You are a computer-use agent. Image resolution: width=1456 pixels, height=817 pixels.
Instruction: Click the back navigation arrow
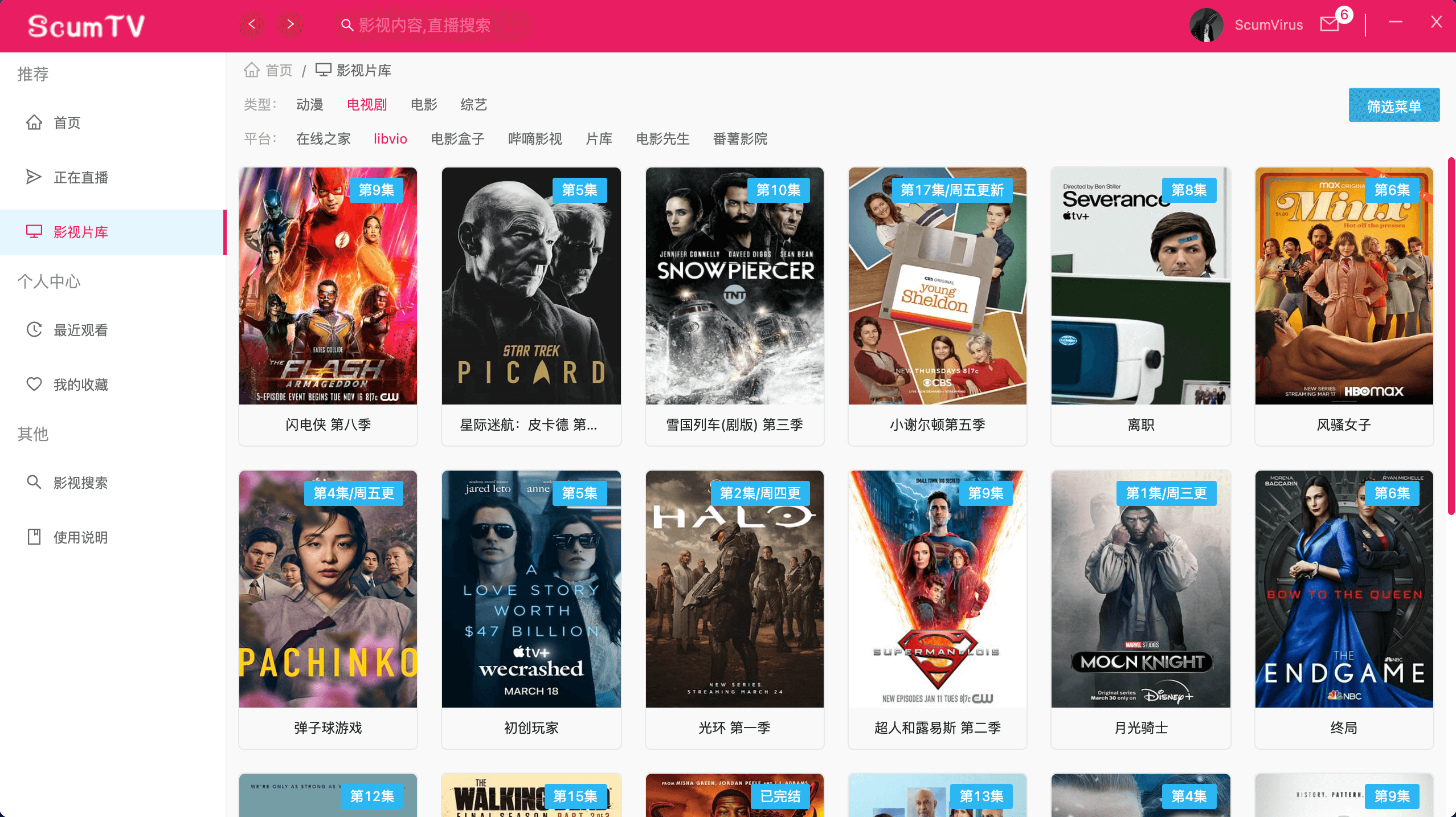(251, 24)
